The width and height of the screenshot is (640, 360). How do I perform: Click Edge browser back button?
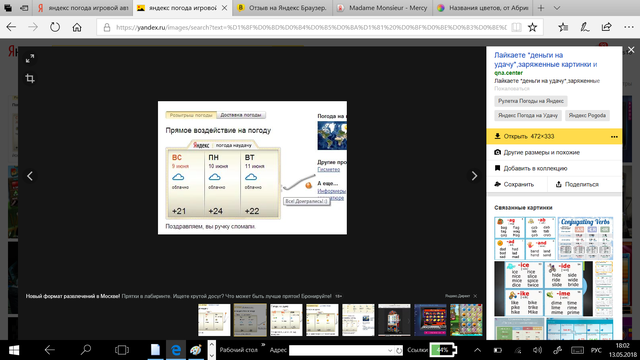click(11, 27)
